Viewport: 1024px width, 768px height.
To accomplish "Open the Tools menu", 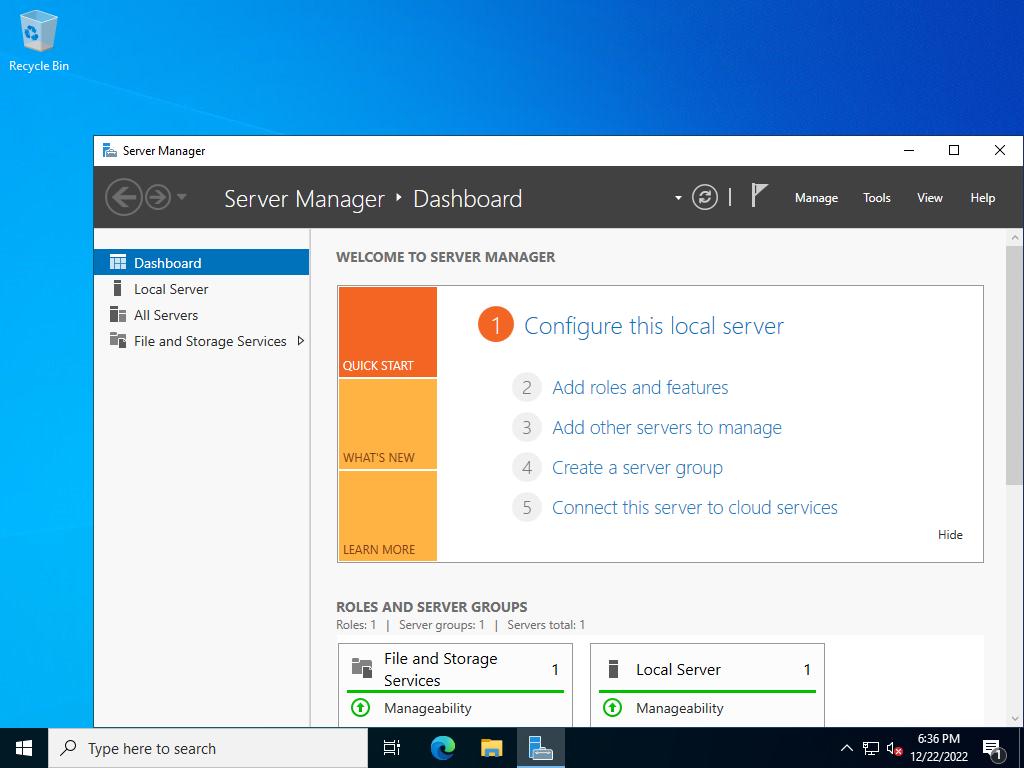I will (x=876, y=198).
